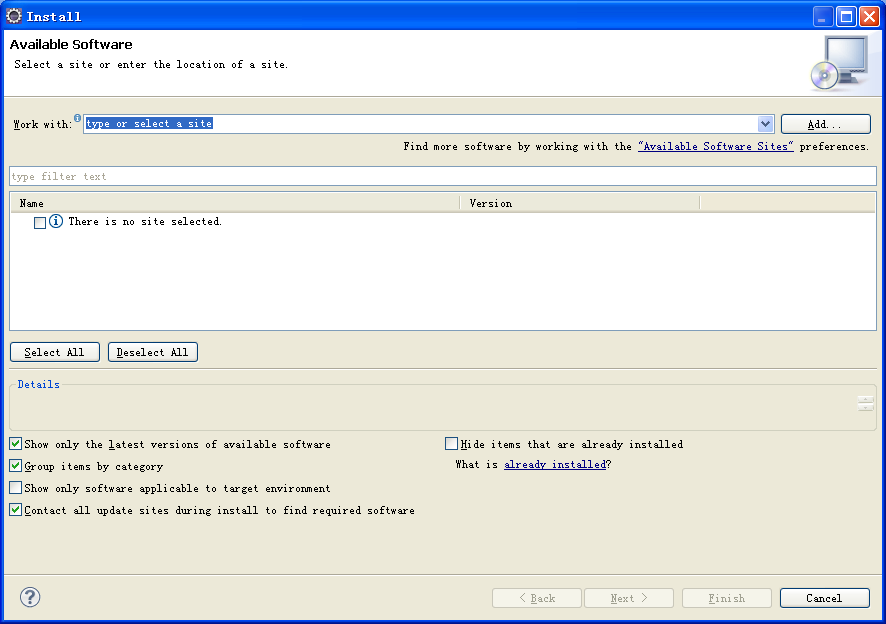Viewport: 886px width, 624px height.
Task: Click the Version column header
Action: coord(580,203)
